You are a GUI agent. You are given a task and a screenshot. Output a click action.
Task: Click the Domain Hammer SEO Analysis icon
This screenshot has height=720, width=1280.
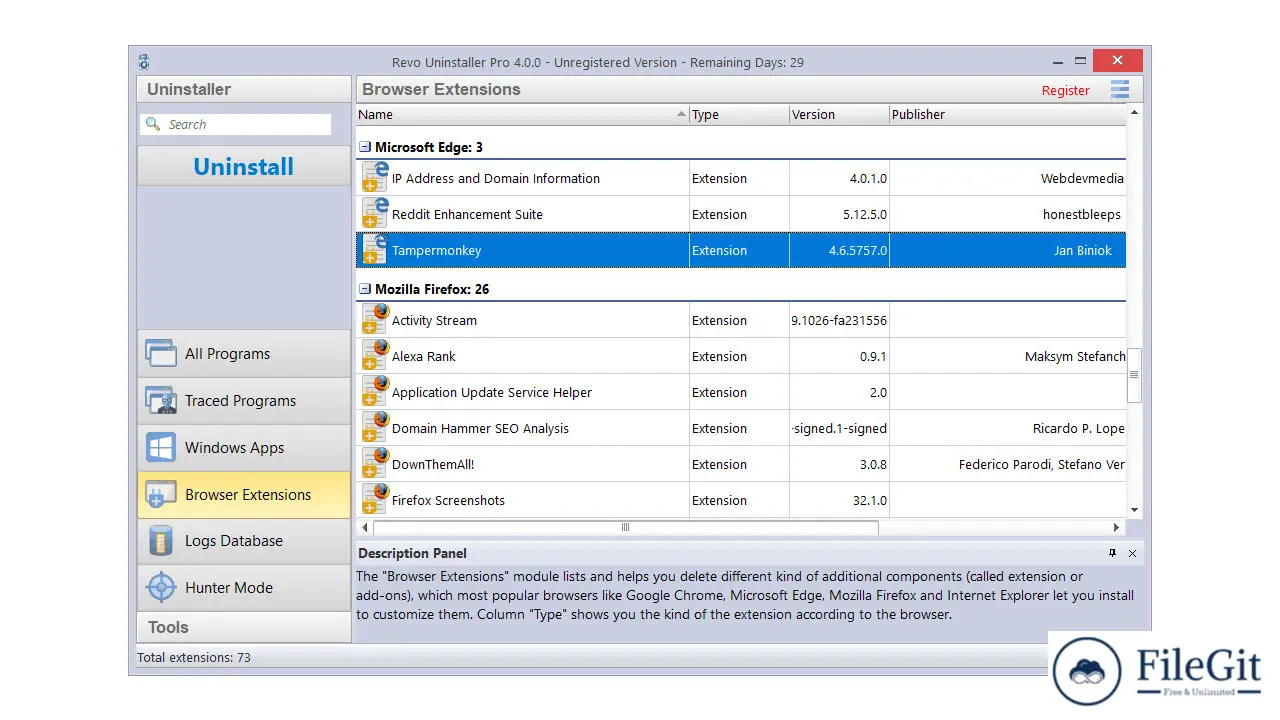375,428
